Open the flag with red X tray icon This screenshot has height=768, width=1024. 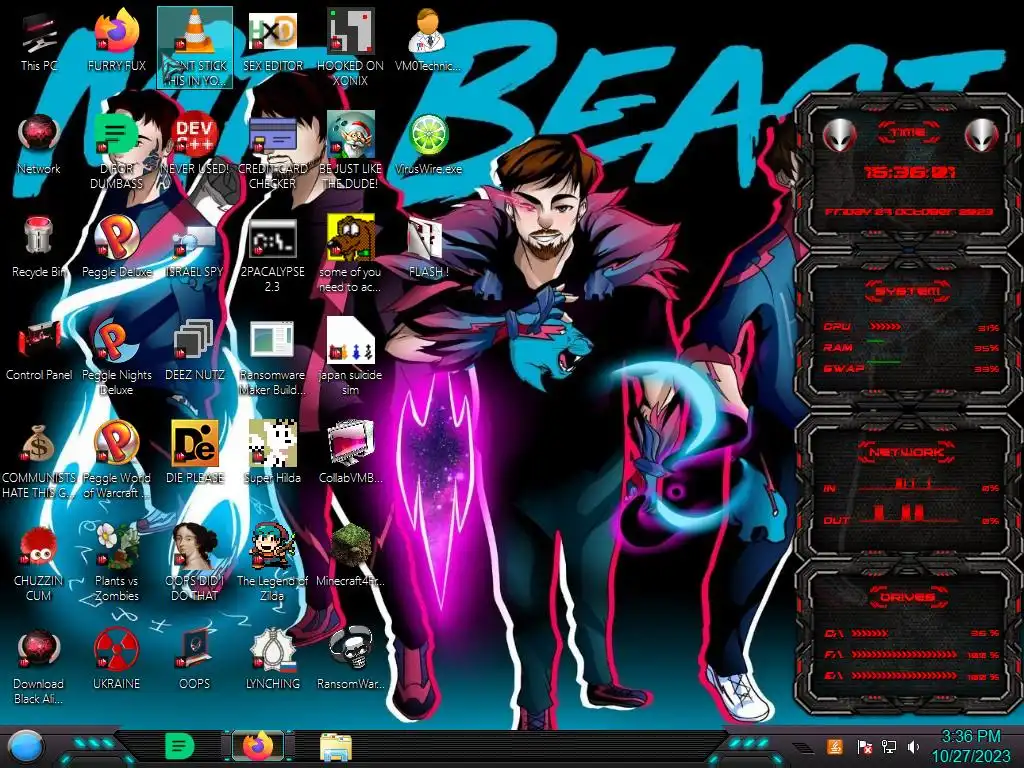click(x=864, y=746)
